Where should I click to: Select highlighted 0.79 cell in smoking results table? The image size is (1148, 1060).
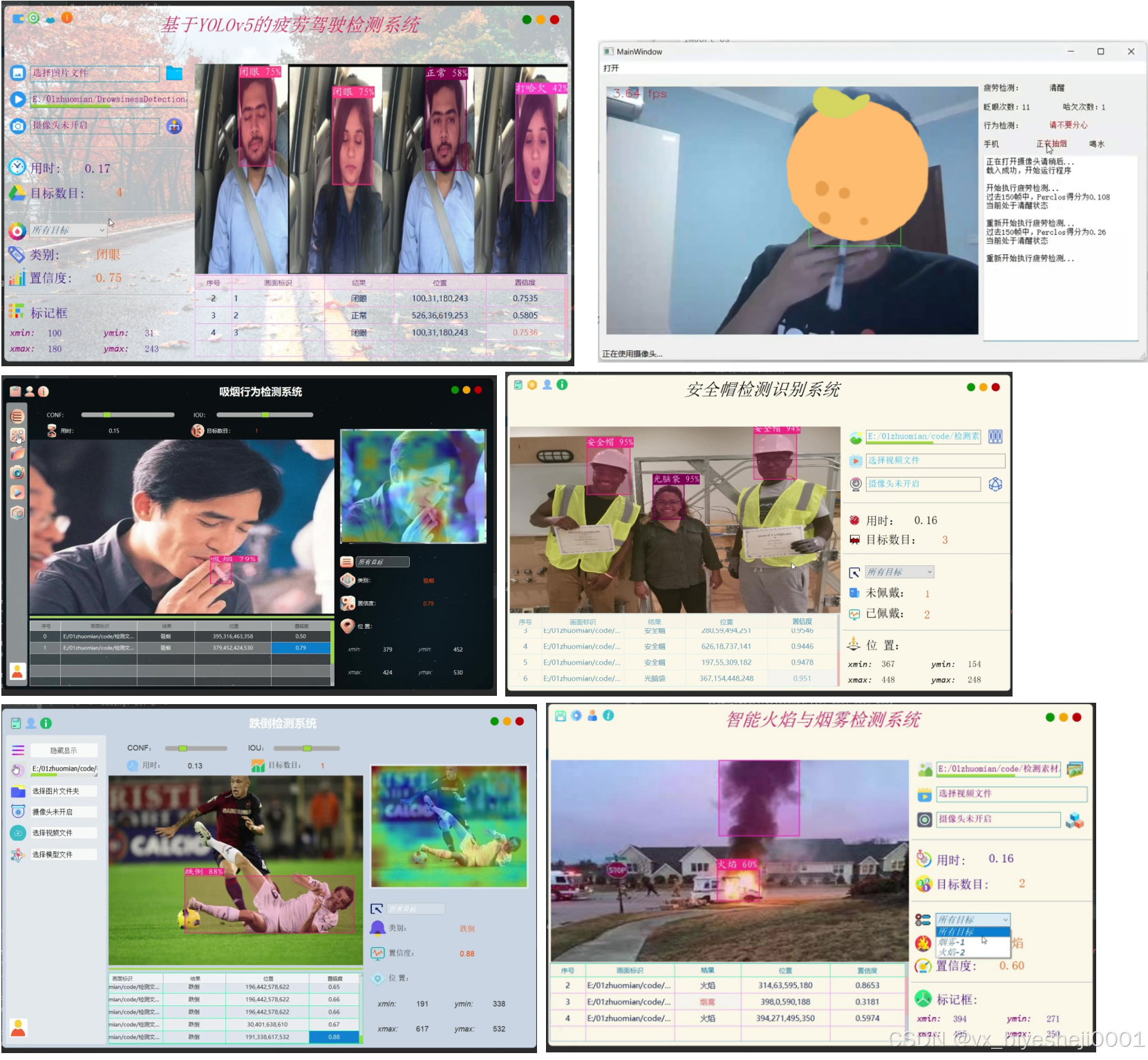(301, 648)
